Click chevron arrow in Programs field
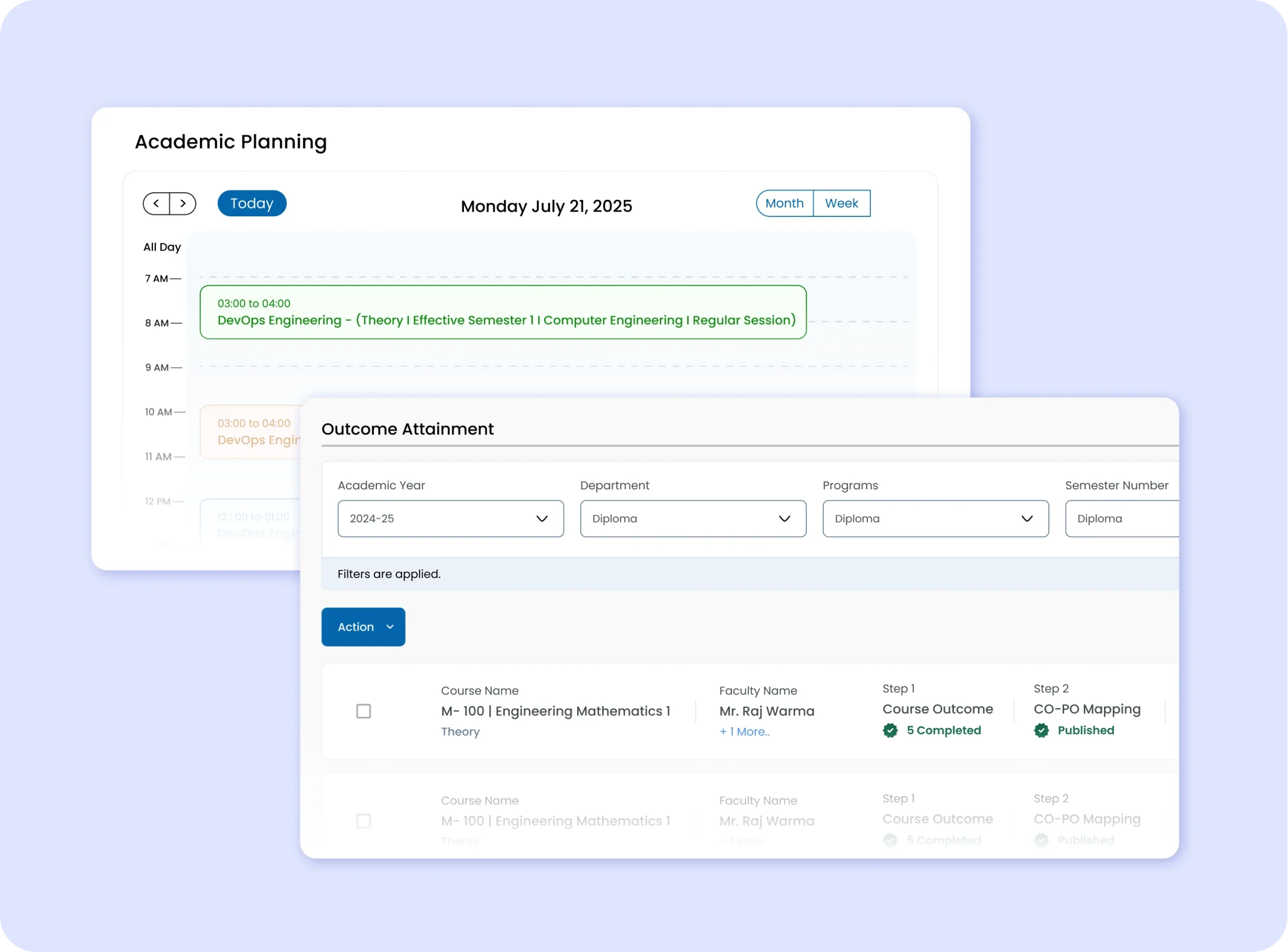The width and height of the screenshot is (1288, 952). click(1027, 518)
